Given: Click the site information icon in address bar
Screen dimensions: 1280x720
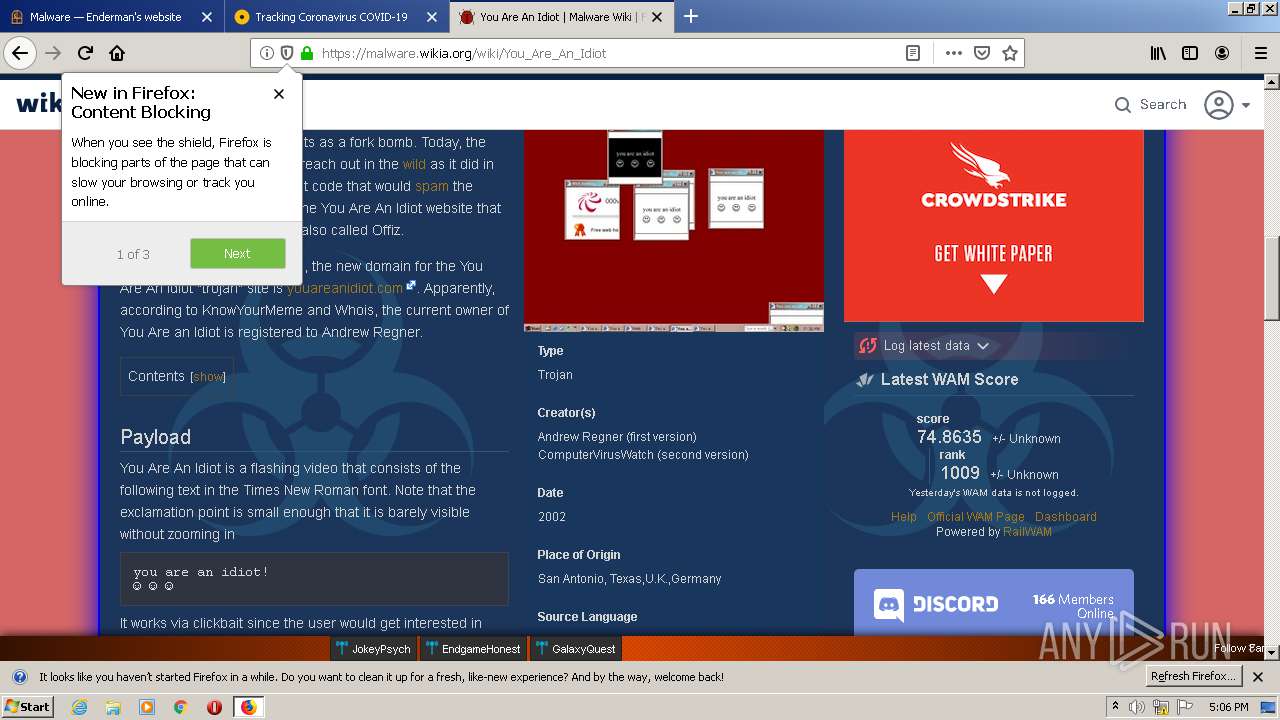Looking at the screenshot, I should click(266, 53).
